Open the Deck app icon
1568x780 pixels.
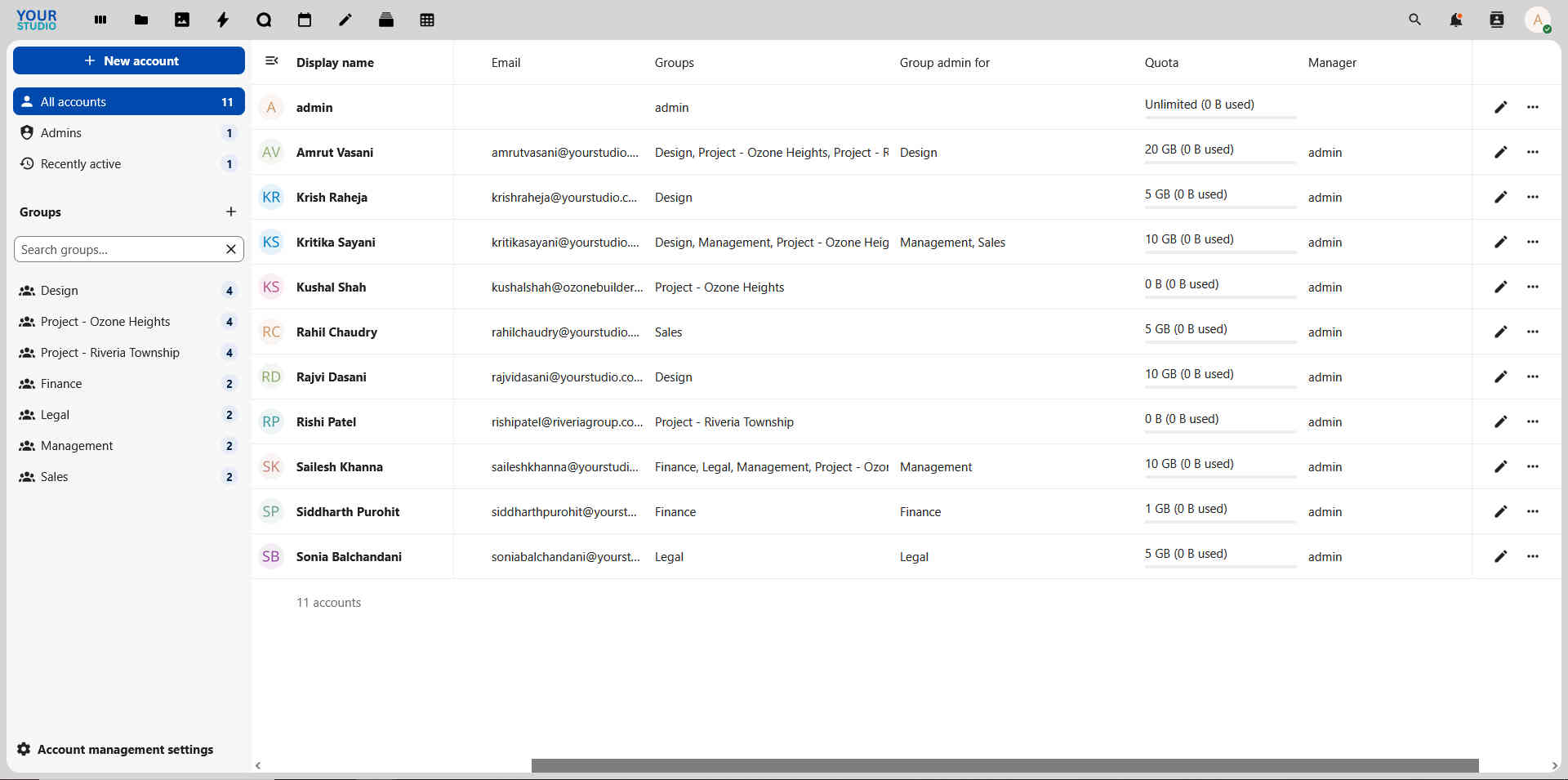386,20
